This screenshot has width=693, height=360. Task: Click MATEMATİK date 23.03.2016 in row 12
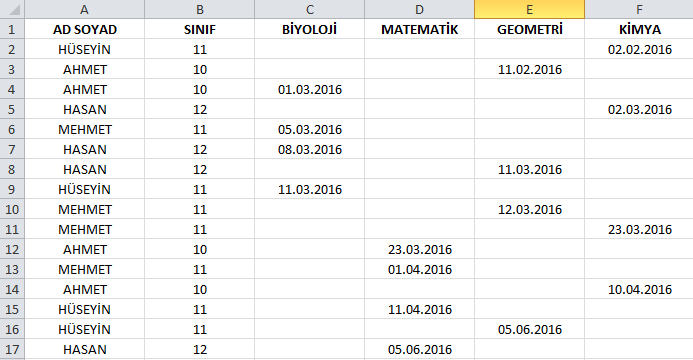pos(419,249)
